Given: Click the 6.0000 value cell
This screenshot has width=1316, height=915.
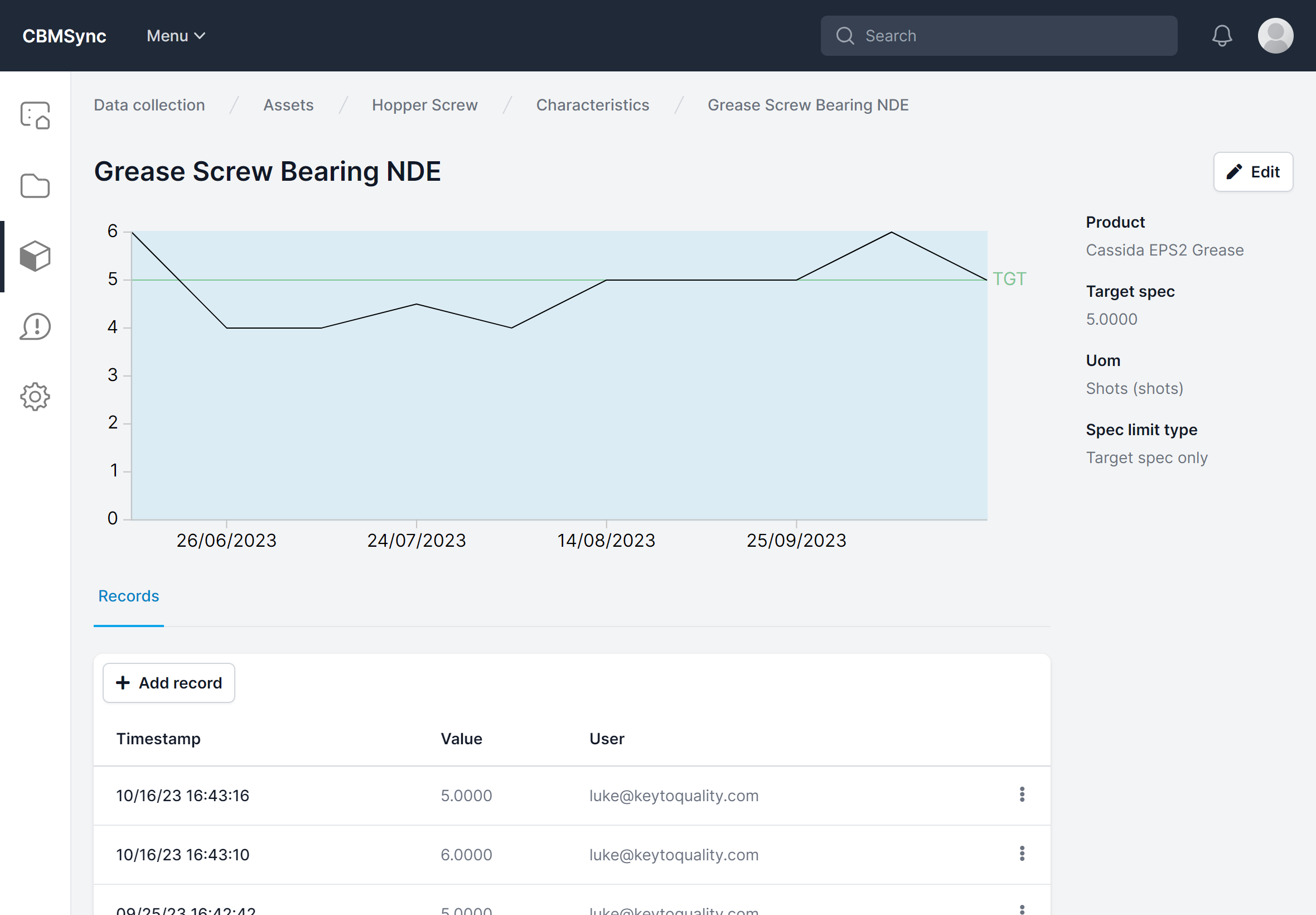Looking at the screenshot, I should click(466, 854).
